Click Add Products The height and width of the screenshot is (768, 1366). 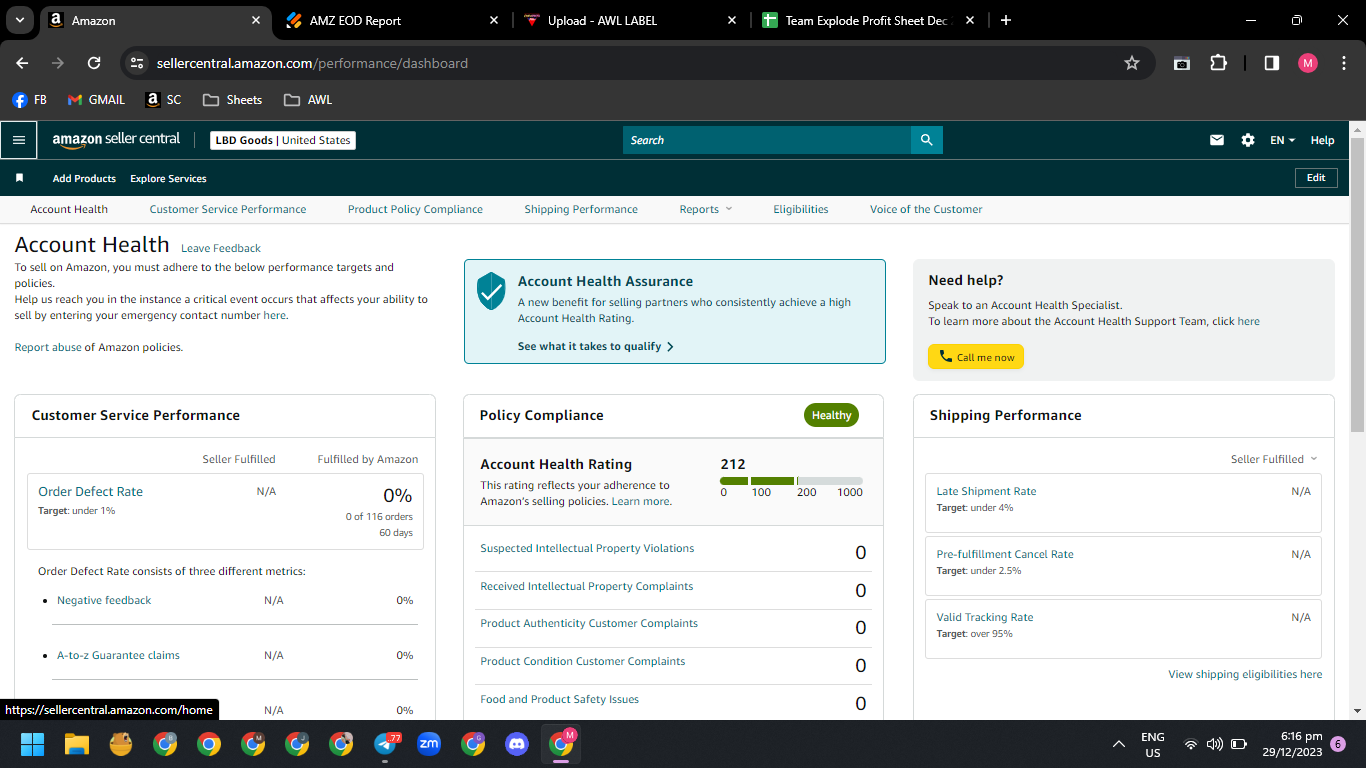pyautogui.click(x=84, y=178)
